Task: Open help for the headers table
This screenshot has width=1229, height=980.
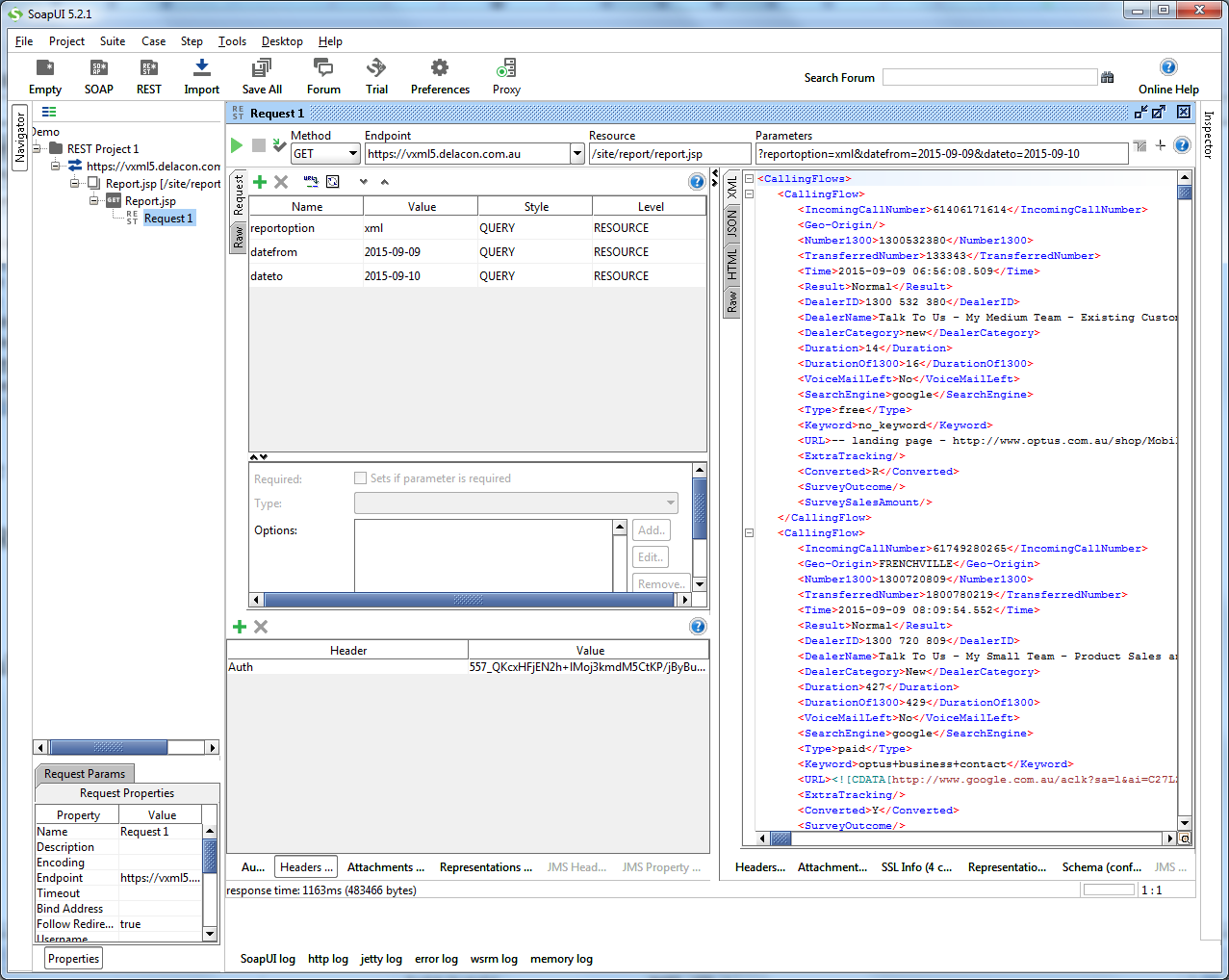Action: point(698,627)
